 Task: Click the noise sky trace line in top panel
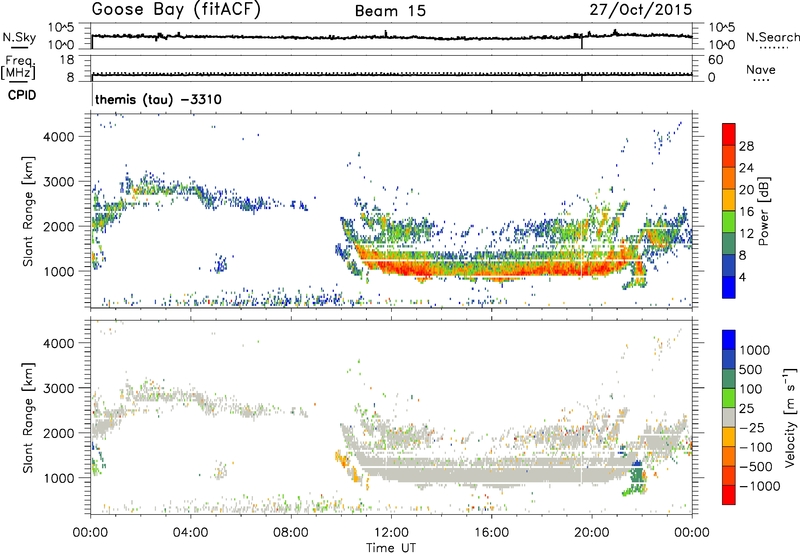click(x=391, y=37)
